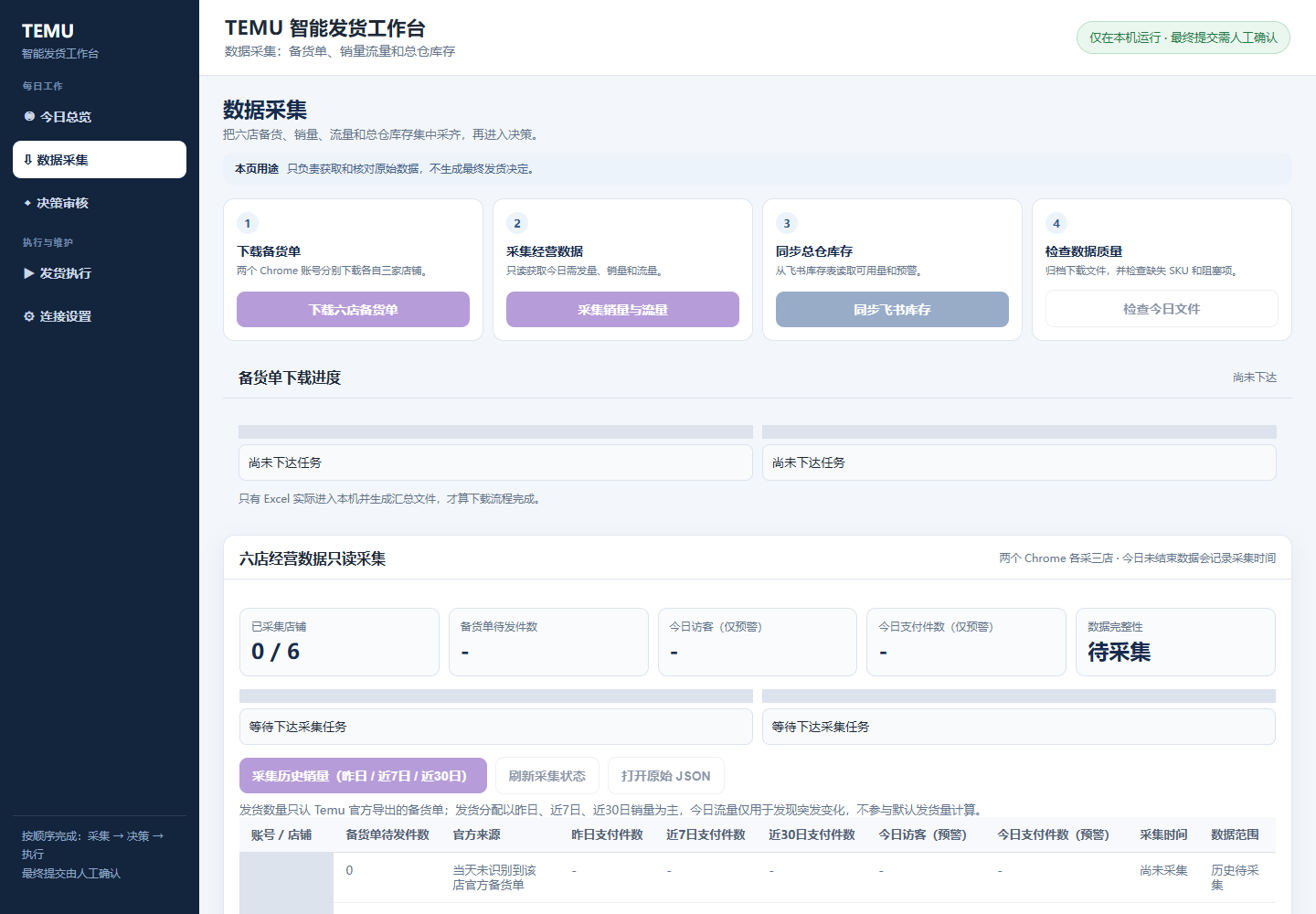Open 连接设置 in the sidebar

[x=100, y=316]
